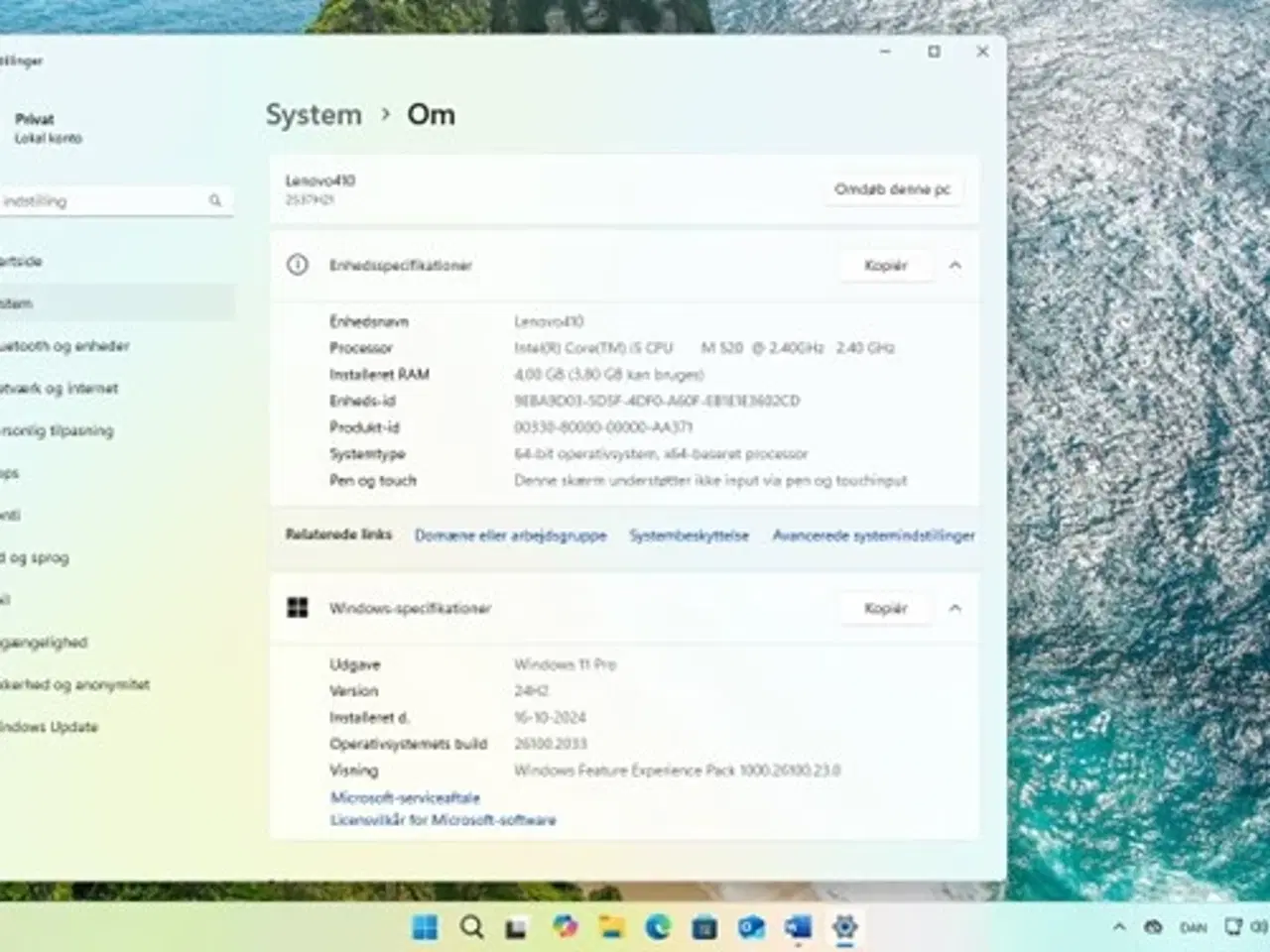Open Licensvilkår for Microsoft-software link
The image size is (1270, 952).
click(x=443, y=820)
